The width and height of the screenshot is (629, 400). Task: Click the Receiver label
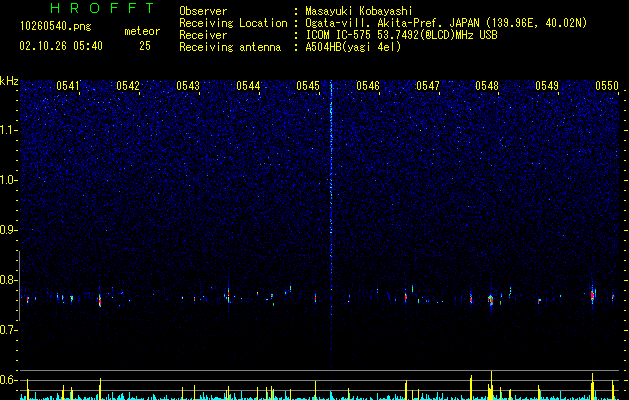(203, 35)
